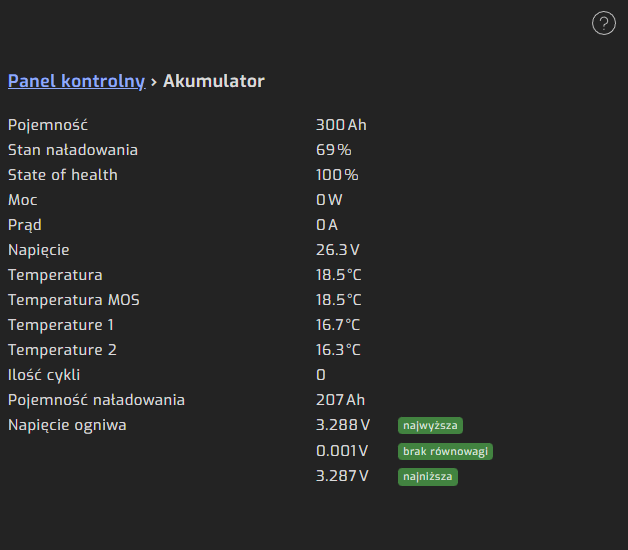This screenshot has width=628, height=550.
Task: Click the Temperature 1 value 16.7 °C
Action: (x=338, y=325)
